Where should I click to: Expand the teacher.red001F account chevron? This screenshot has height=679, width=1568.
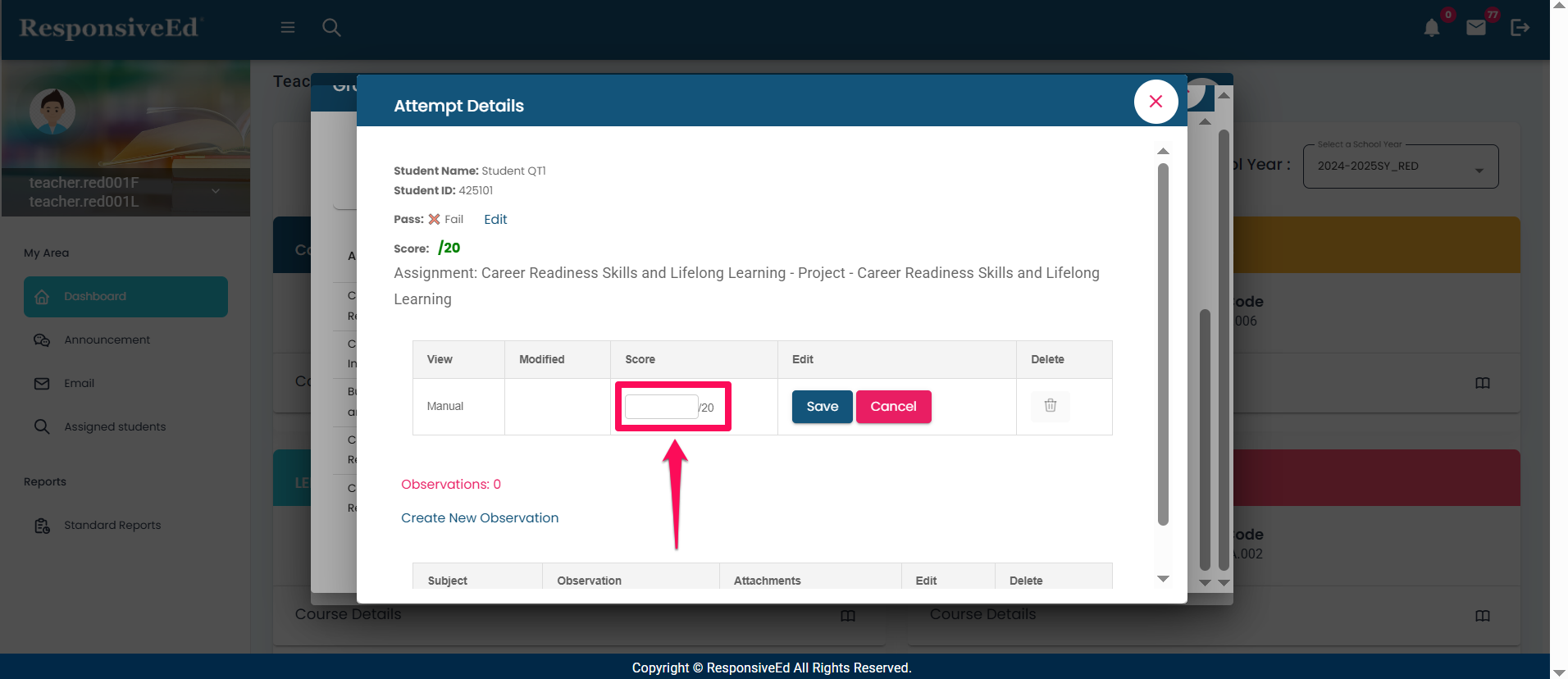pyautogui.click(x=216, y=191)
